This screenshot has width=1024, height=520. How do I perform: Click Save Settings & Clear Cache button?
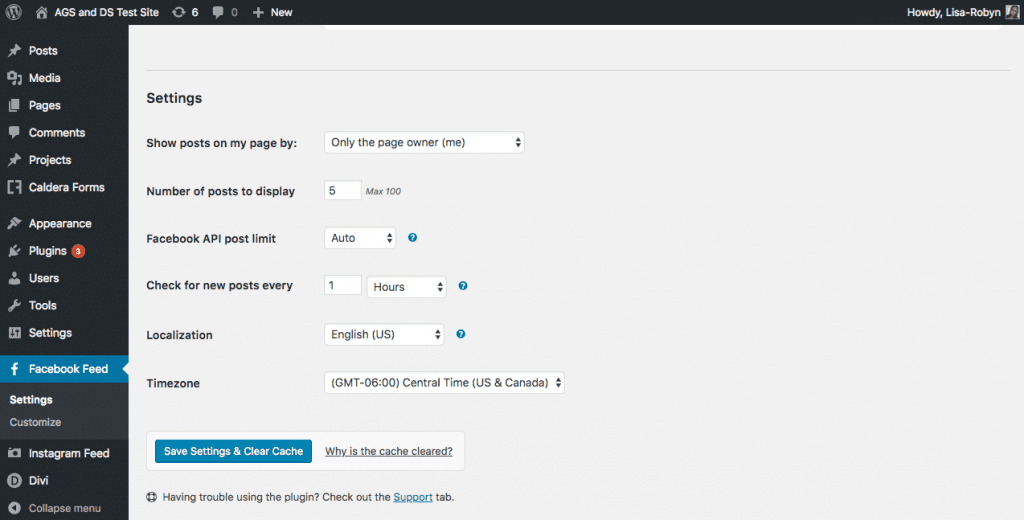pyautogui.click(x=233, y=451)
